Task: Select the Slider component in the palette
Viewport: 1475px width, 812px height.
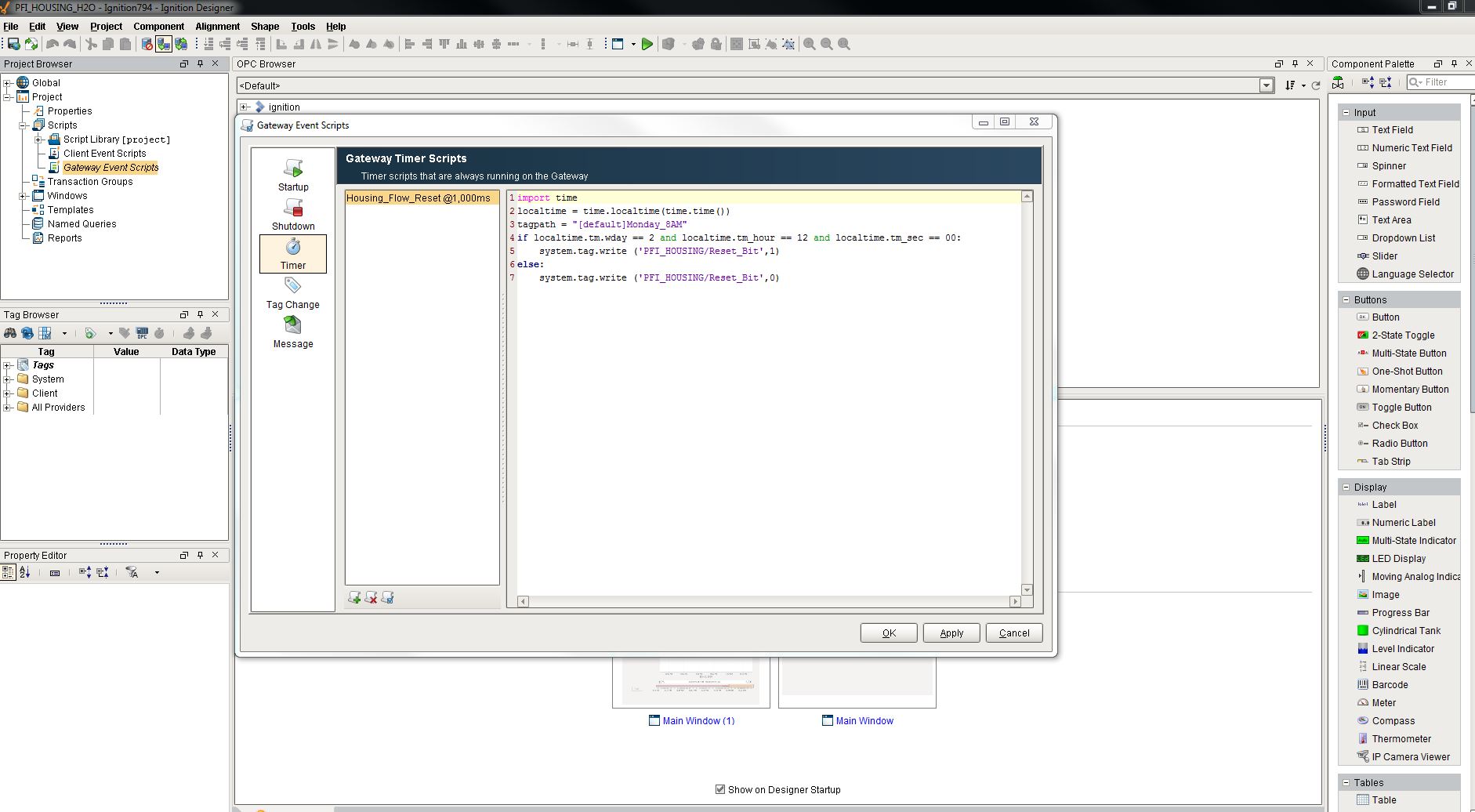Action: click(x=1384, y=256)
